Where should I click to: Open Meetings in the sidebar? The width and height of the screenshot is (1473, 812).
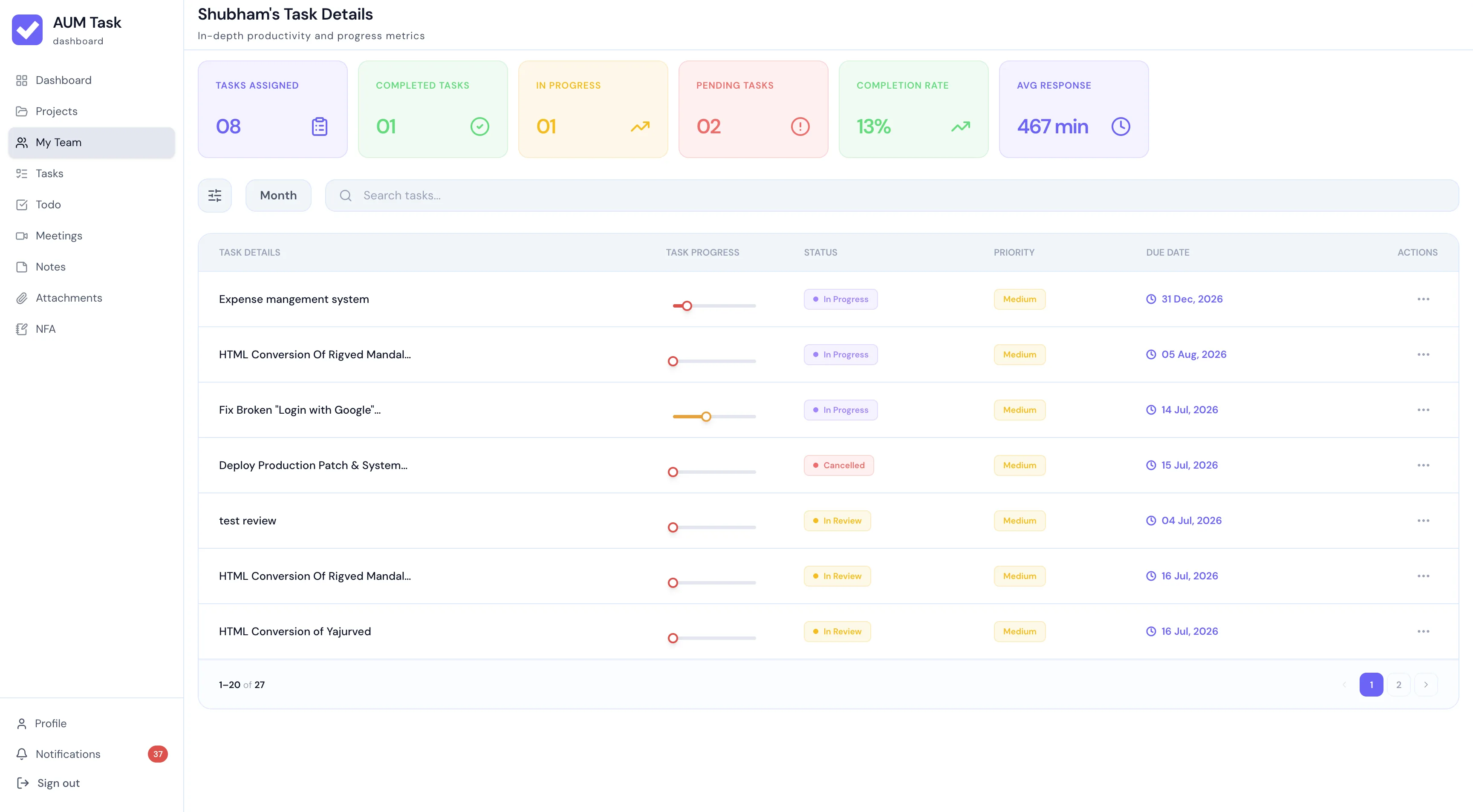[92, 236]
